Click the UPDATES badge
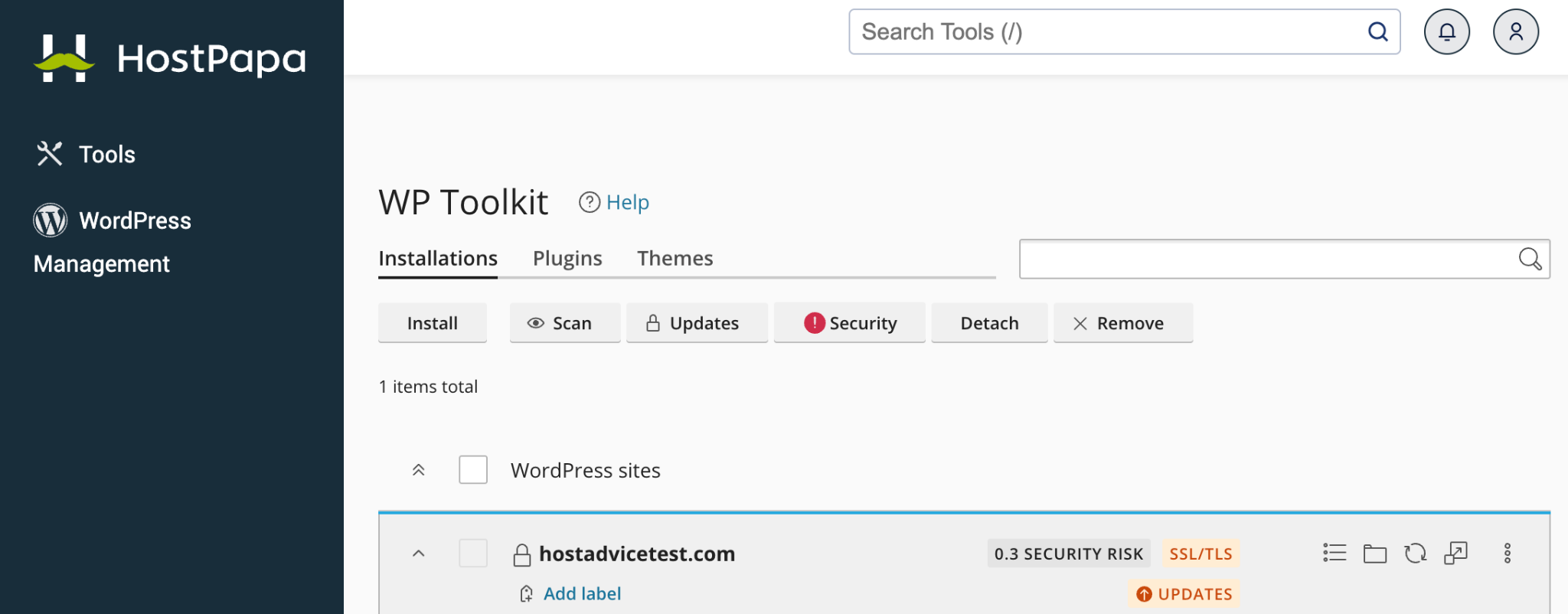Viewport: 1568px width, 614px height. pos(1184,594)
